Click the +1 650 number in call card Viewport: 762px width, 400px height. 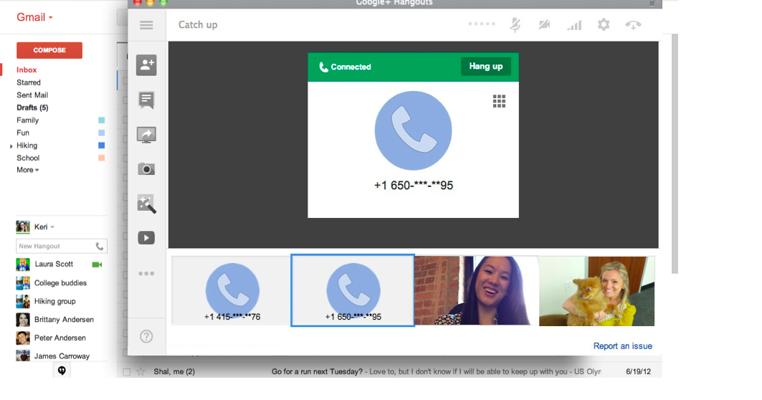click(413, 186)
